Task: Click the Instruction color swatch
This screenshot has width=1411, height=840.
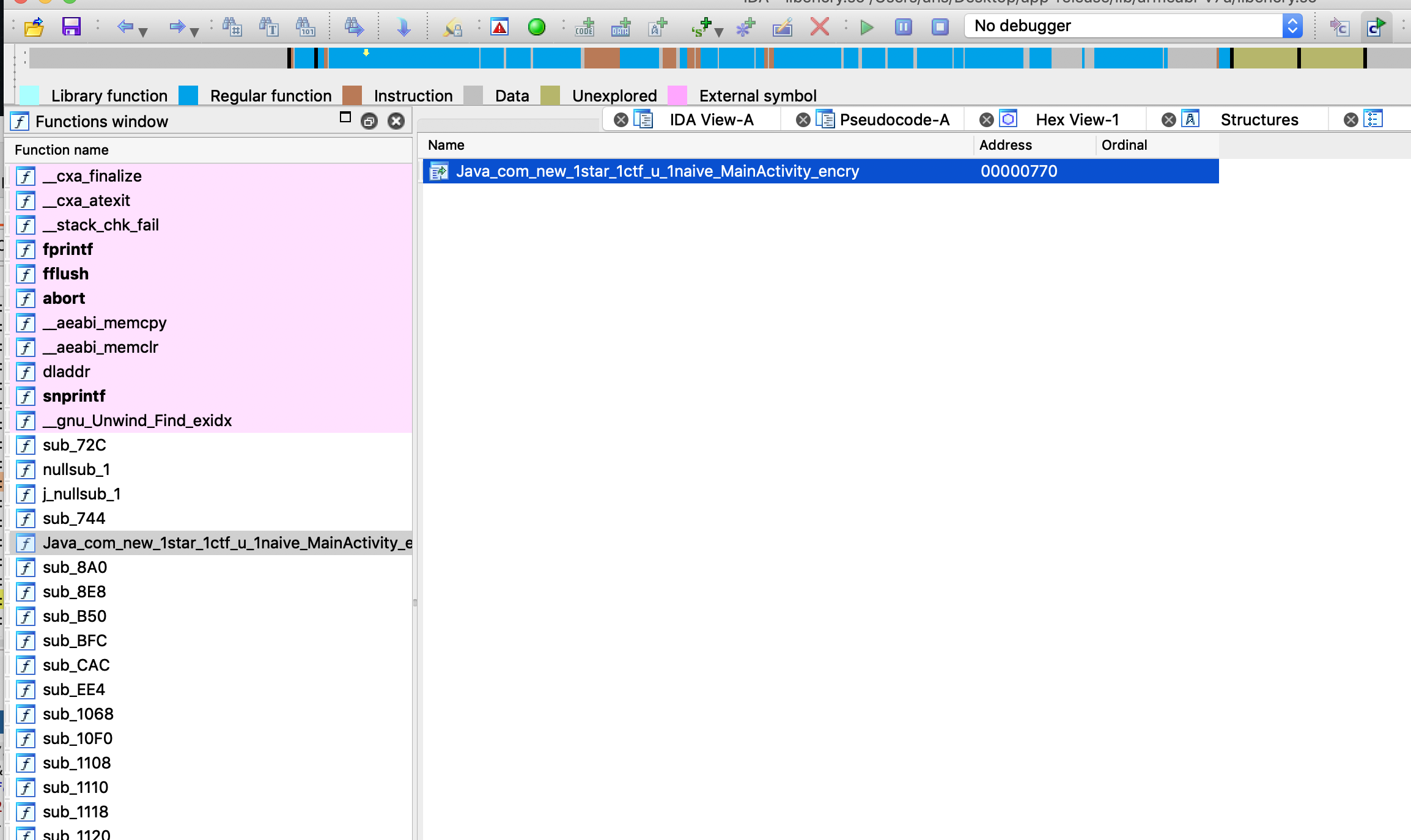Action: tap(352, 95)
